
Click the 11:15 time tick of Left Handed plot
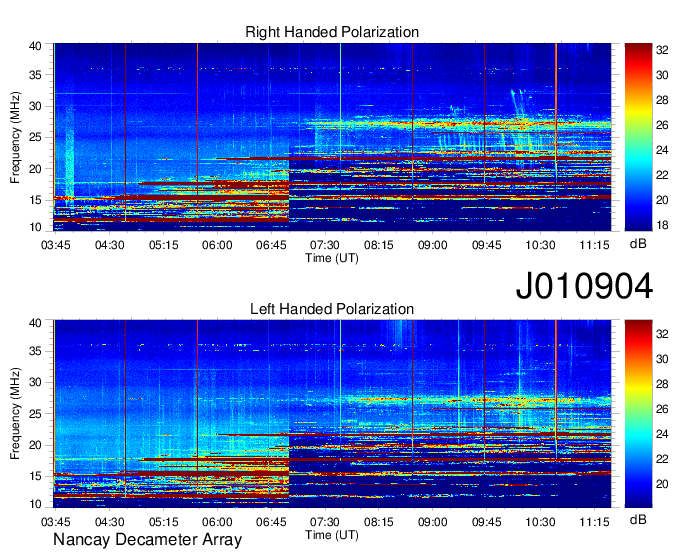[595, 522]
